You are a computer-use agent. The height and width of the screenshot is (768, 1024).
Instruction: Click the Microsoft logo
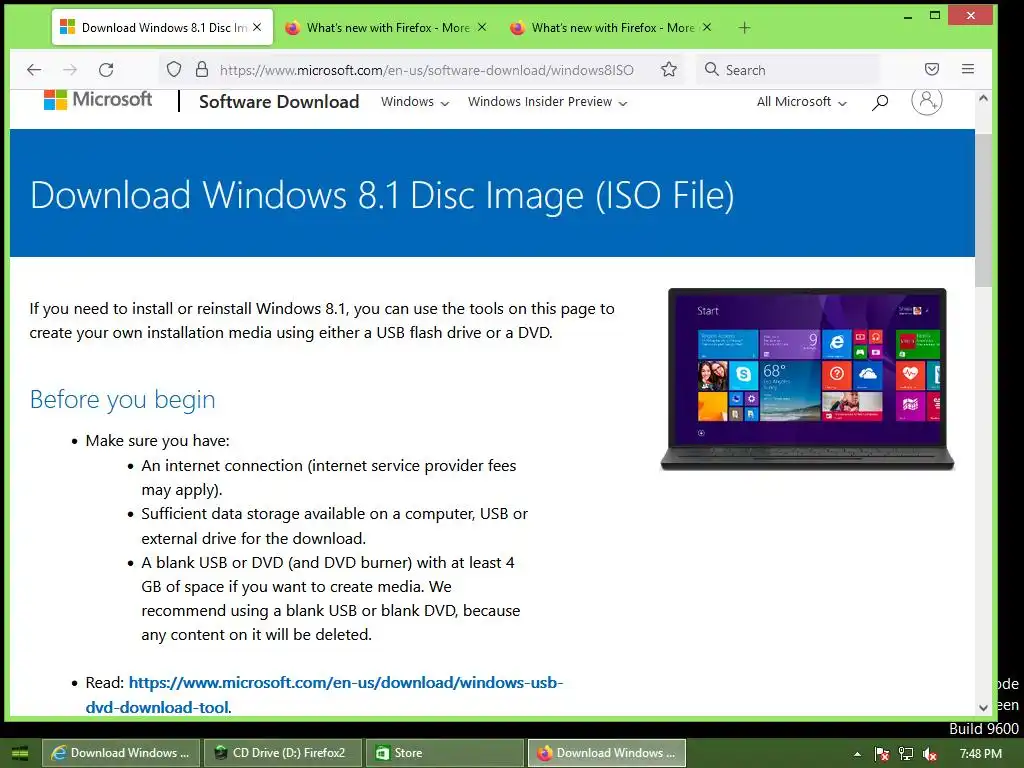pyautogui.click(x=98, y=100)
